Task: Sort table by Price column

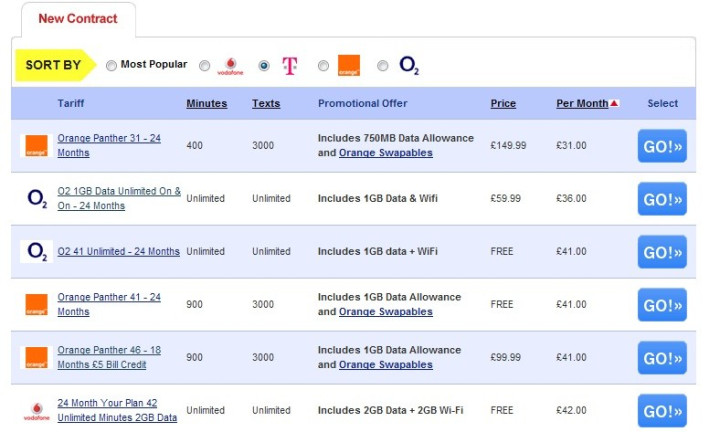Action: coord(503,104)
